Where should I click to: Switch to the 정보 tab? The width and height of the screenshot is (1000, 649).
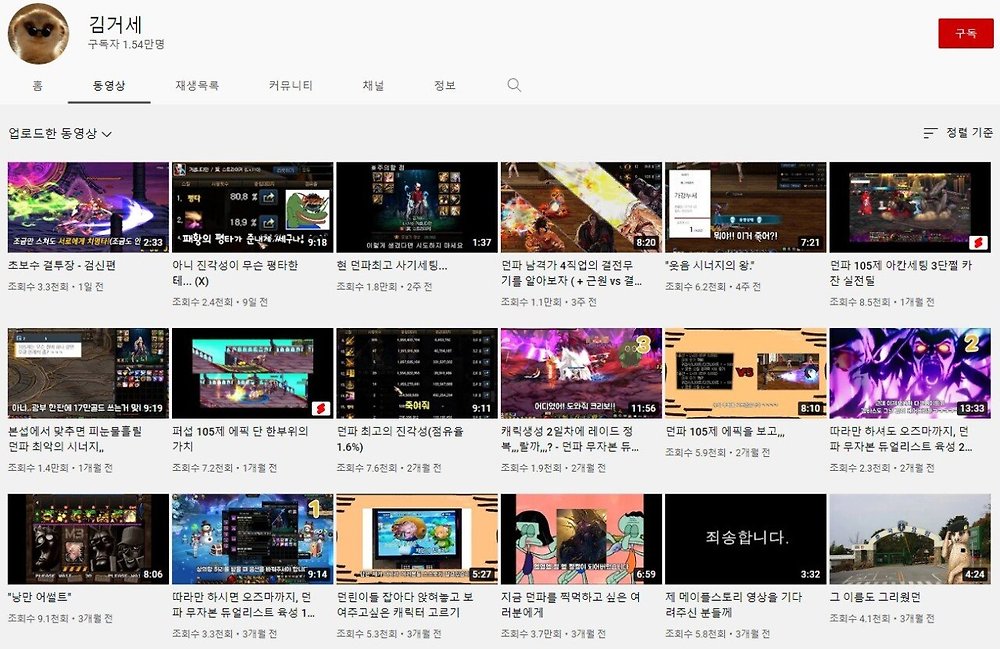[445, 85]
